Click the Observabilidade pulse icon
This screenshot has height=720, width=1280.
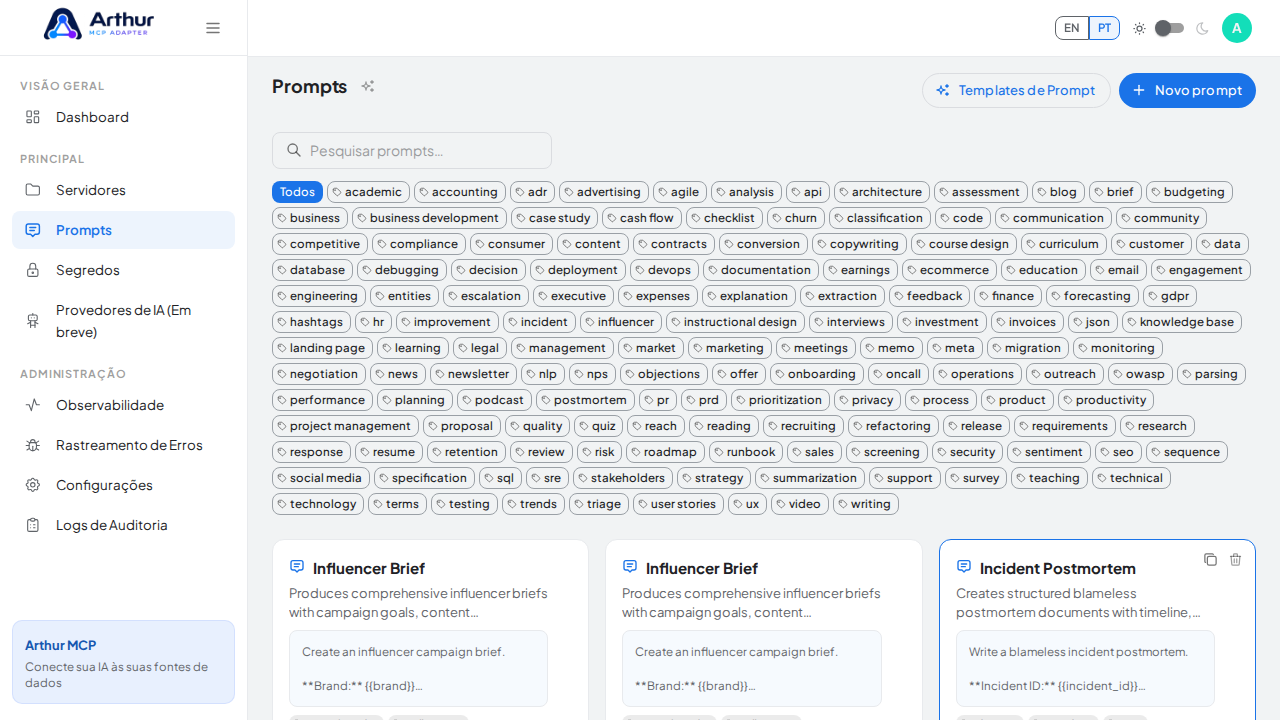click(33, 405)
